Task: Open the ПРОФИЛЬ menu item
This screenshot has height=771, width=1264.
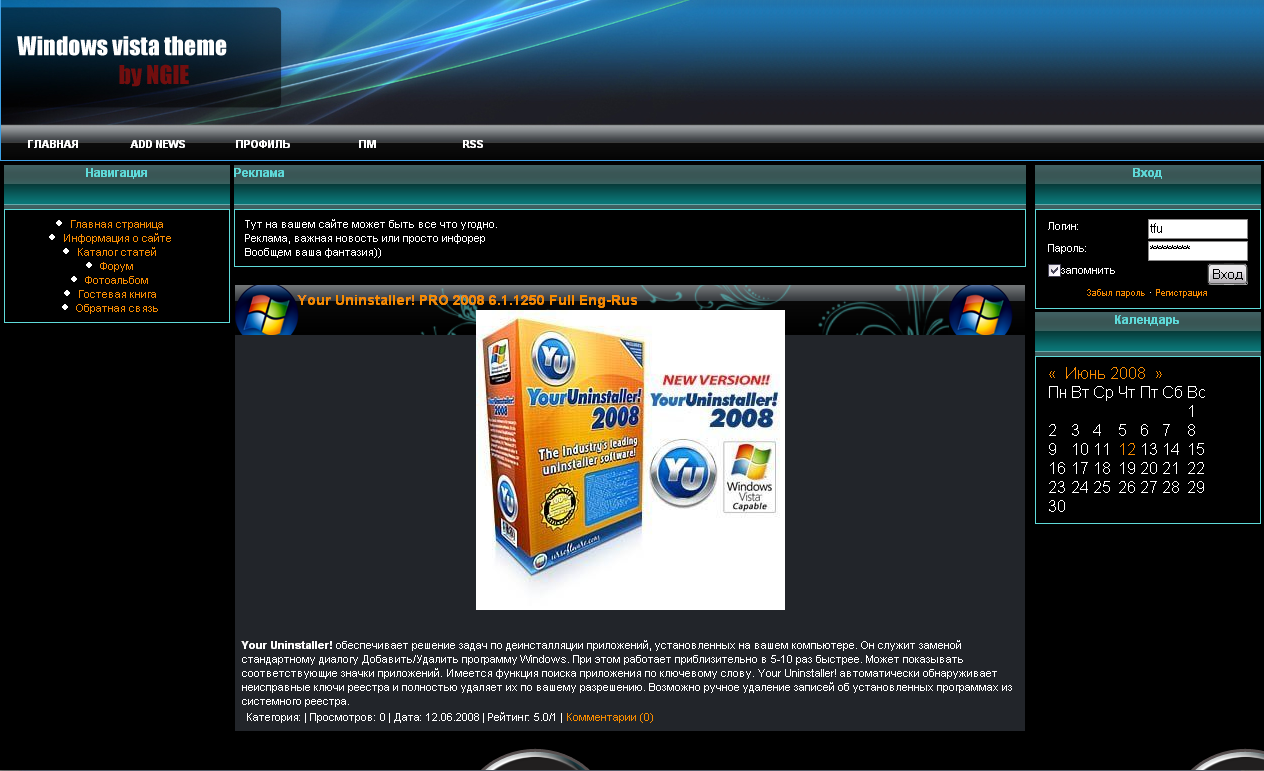Action: [263, 144]
